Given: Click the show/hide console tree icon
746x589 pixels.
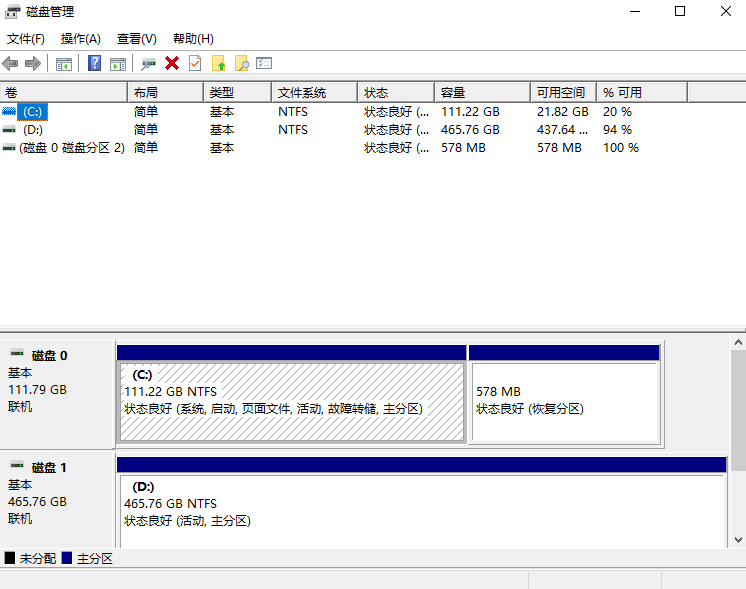Looking at the screenshot, I should pyautogui.click(x=64, y=63).
